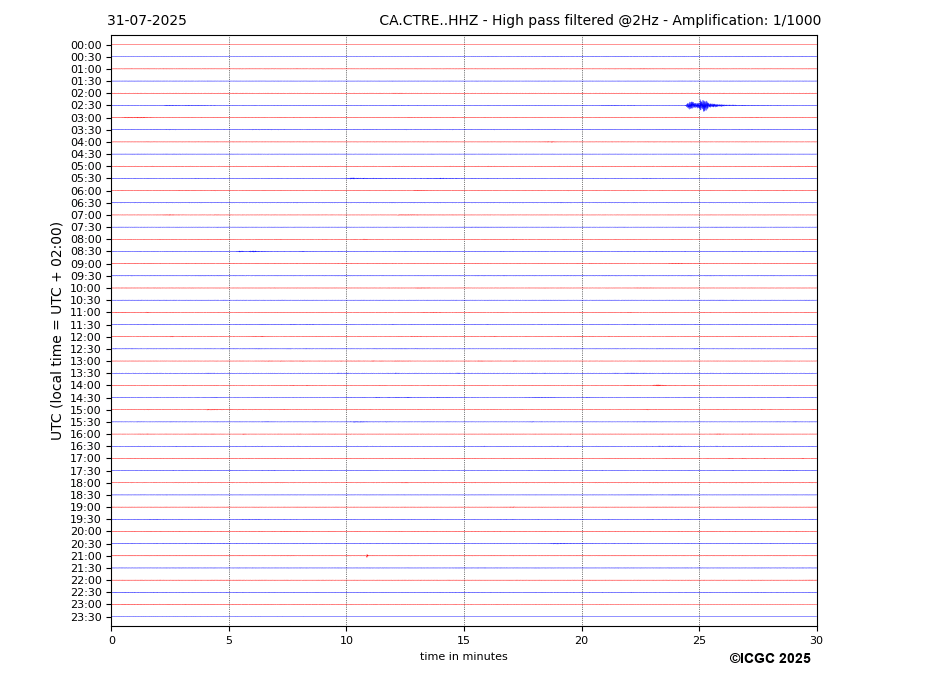Click the x-axis tick label 15
The image size is (927, 696).
coord(464,640)
